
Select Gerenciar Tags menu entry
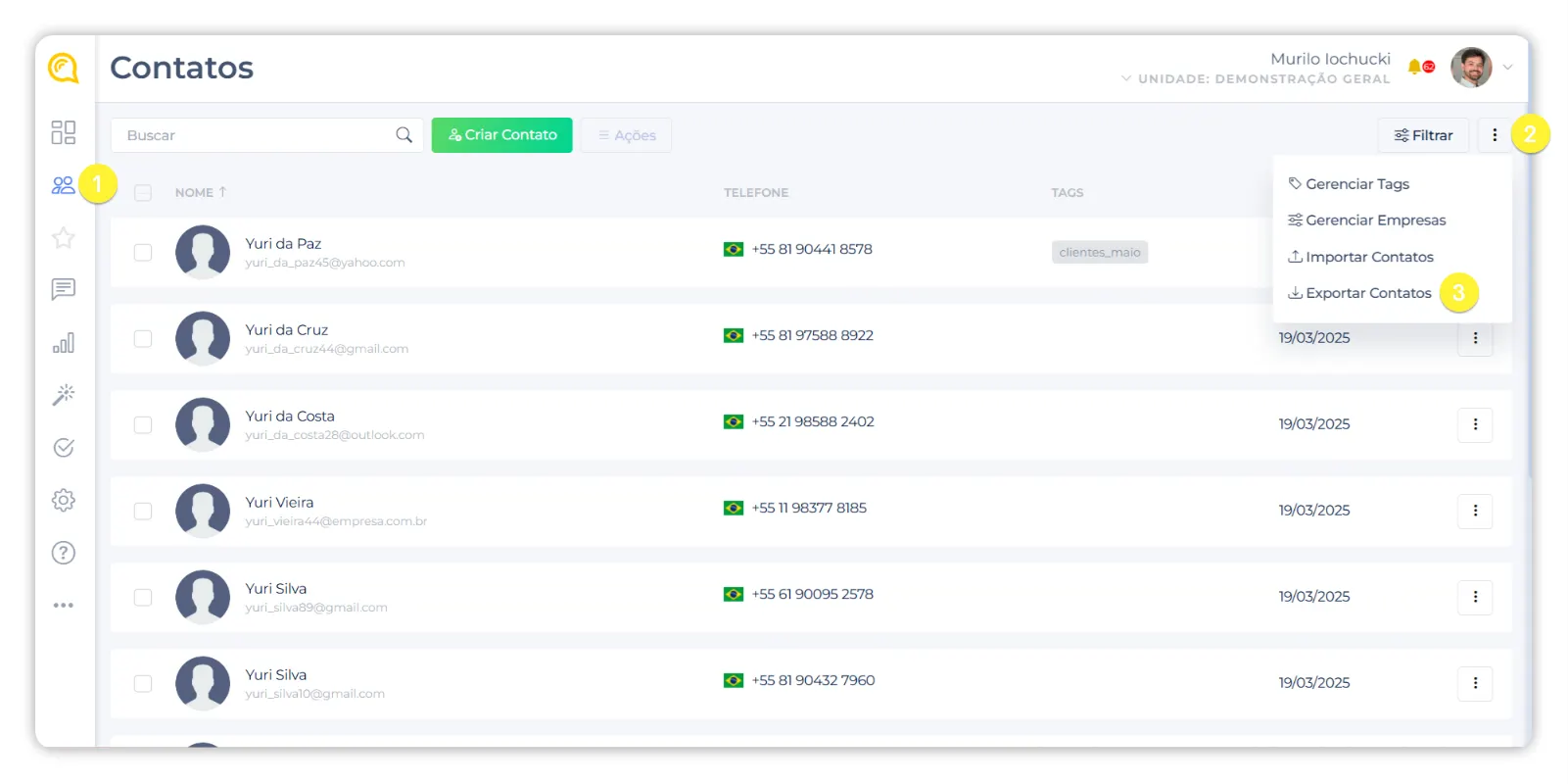(x=1356, y=184)
